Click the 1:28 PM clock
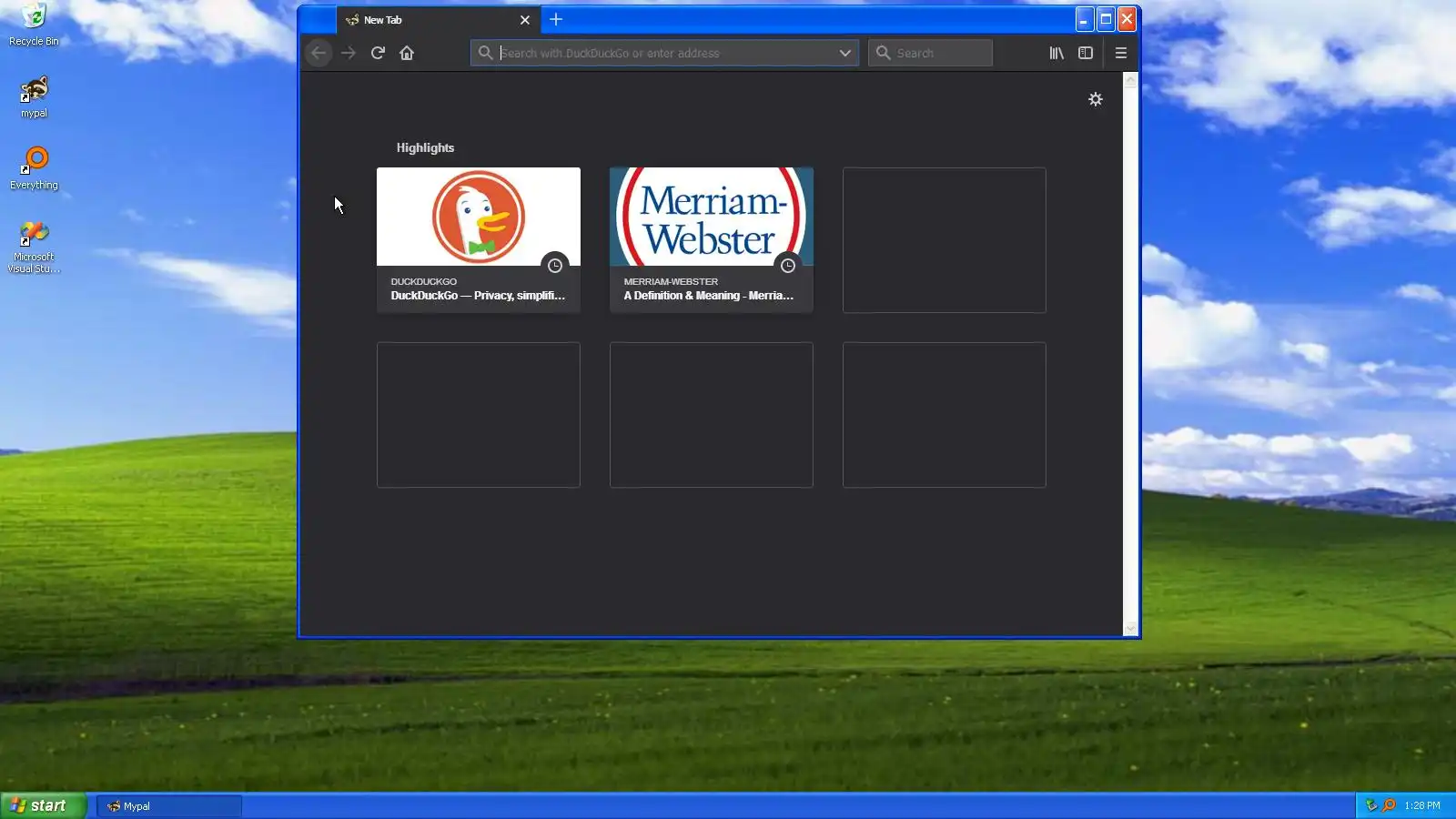 [x=1422, y=805]
